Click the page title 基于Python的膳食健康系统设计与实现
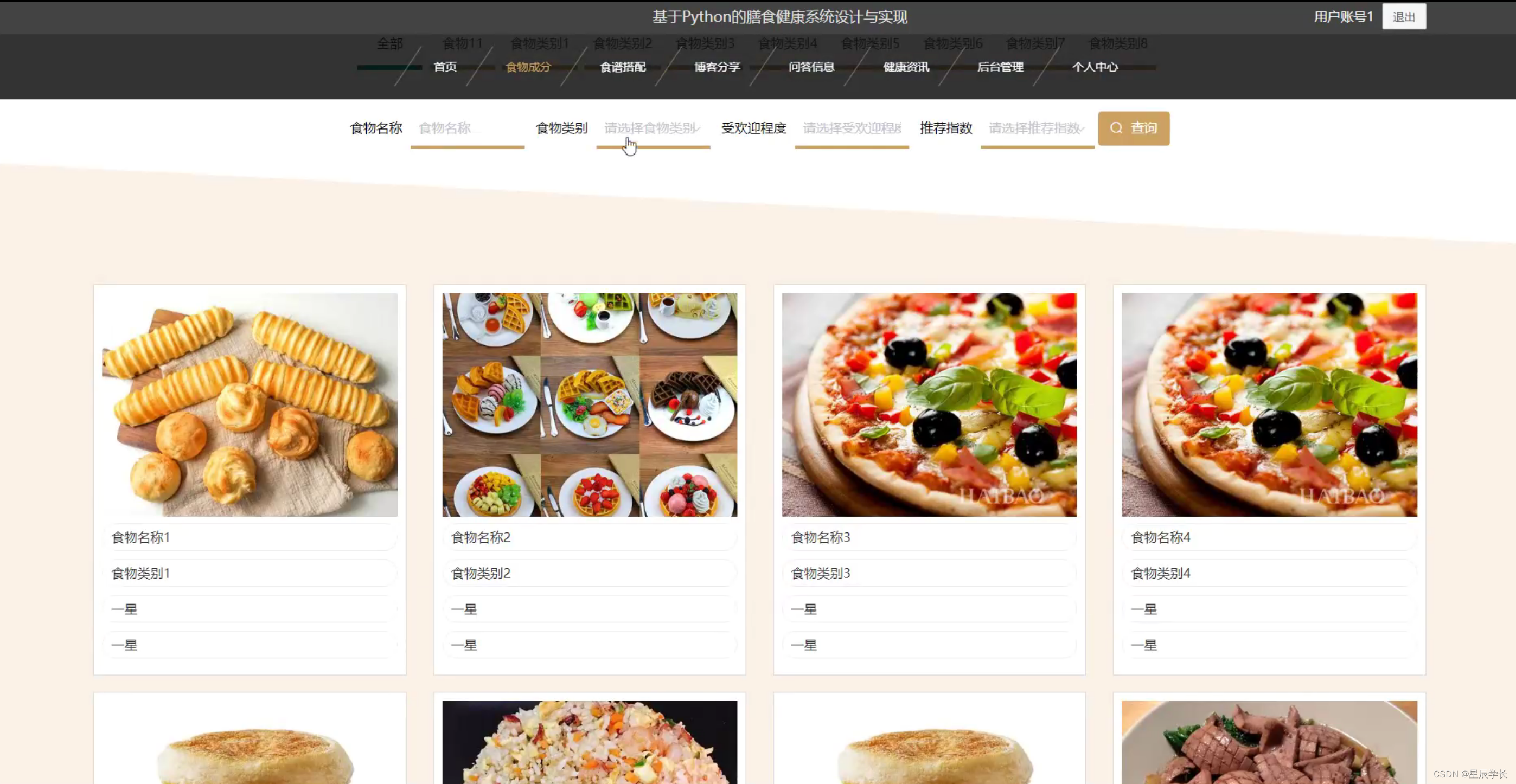This screenshot has height=784, width=1516. [780, 16]
